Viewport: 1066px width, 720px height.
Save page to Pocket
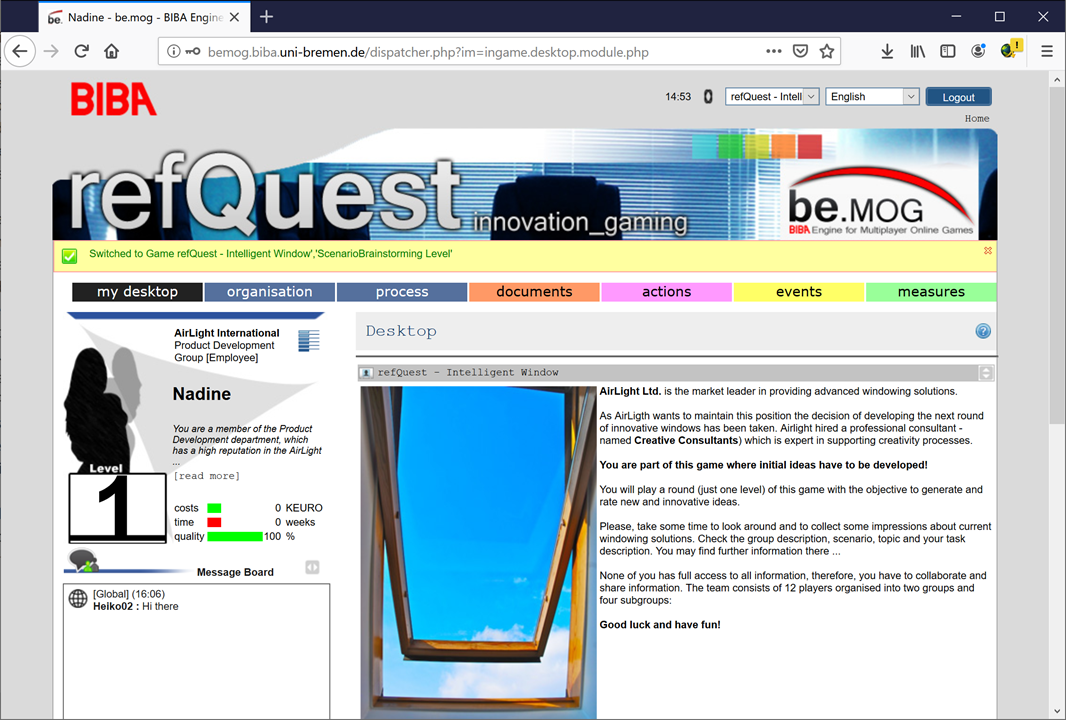[x=800, y=51]
